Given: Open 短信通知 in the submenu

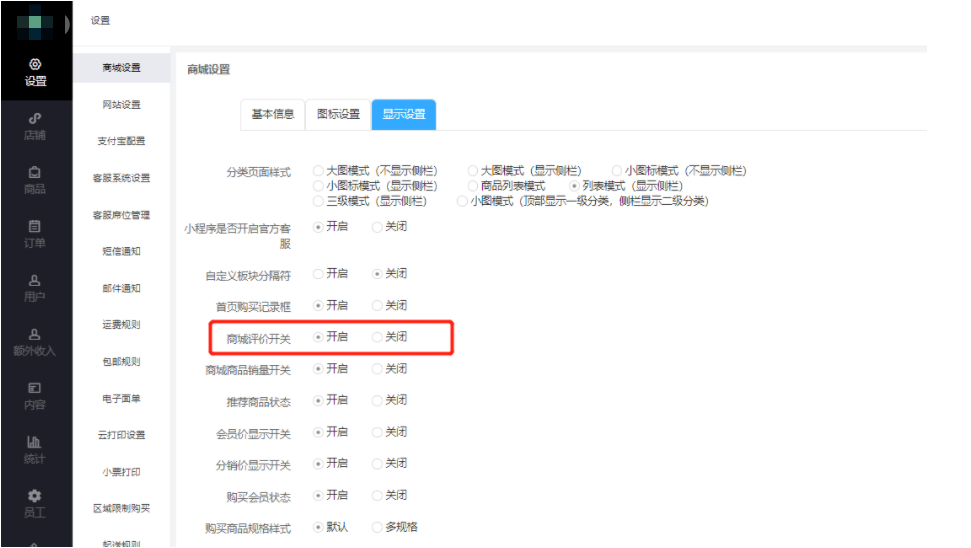Looking at the screenshot, I should [x=121, y=251].
